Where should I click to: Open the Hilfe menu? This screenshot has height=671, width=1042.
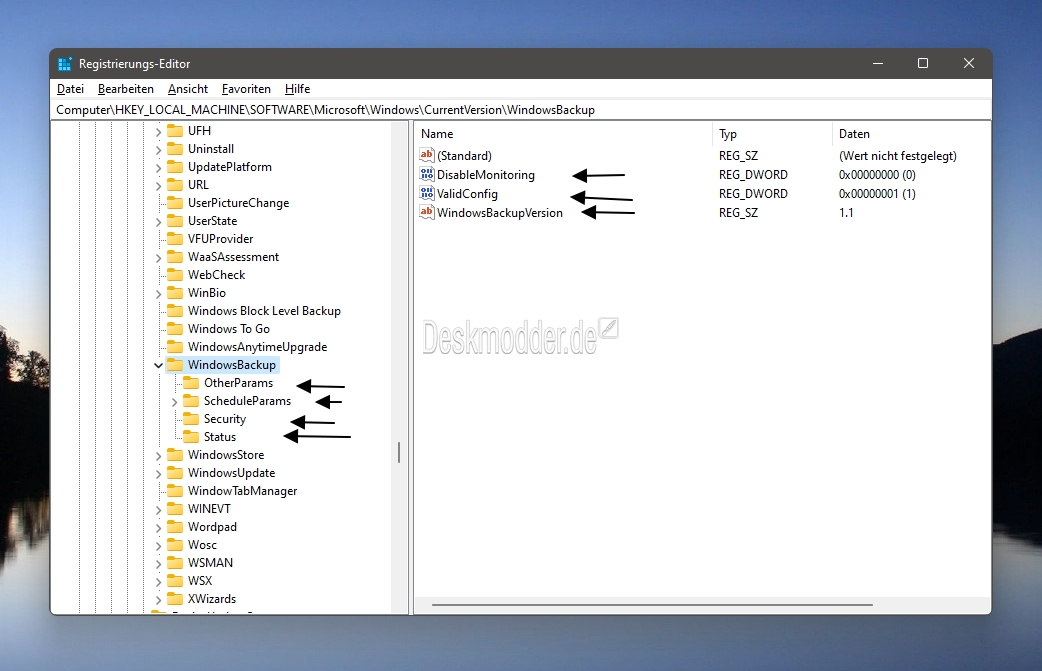point(297,89)
